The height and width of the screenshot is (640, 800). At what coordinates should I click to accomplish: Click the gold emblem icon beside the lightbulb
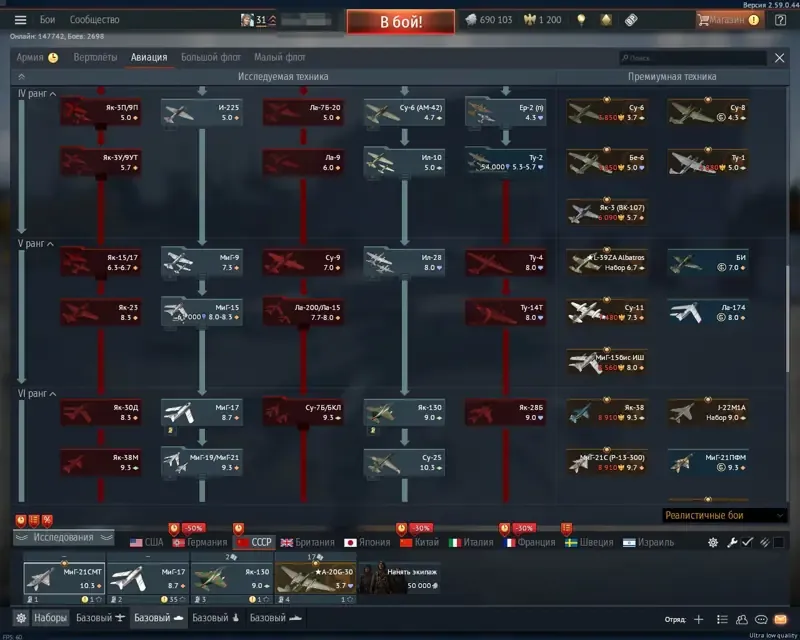[x=606, y=20]
